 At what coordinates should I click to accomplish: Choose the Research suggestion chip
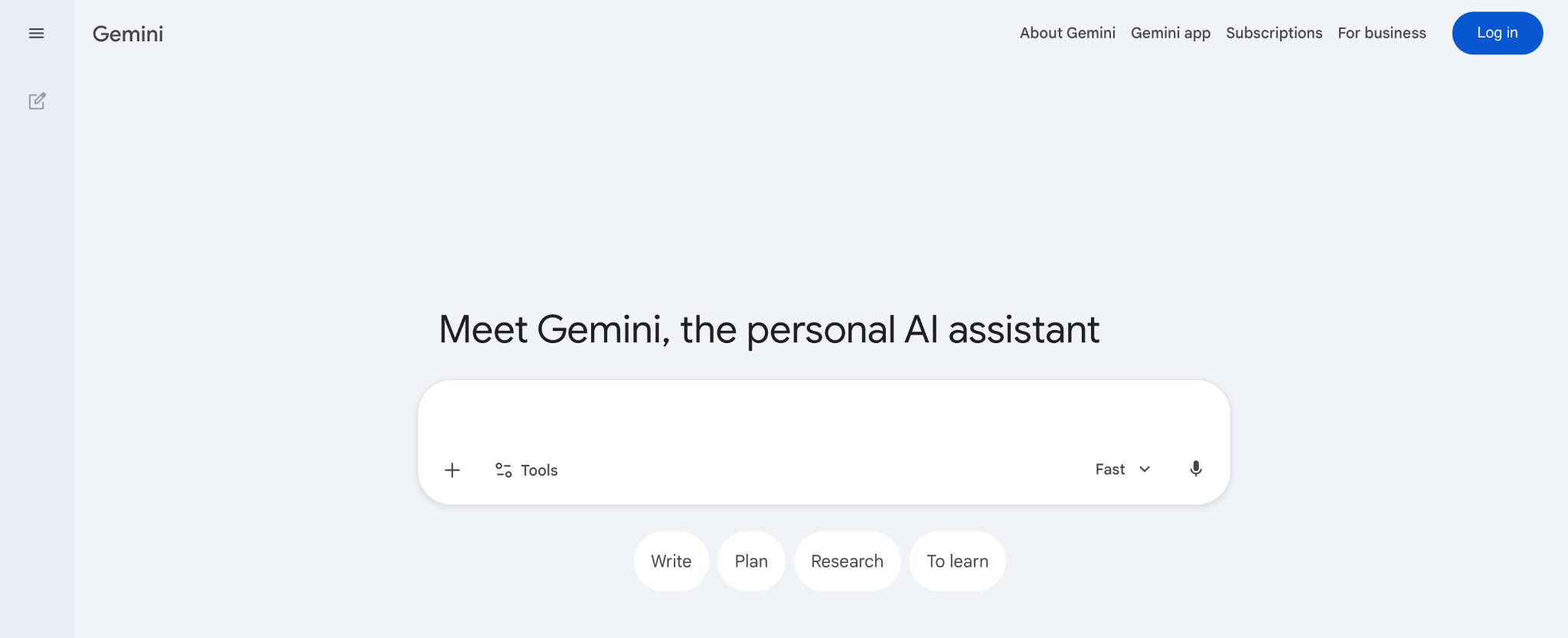(x=847, y=561)
